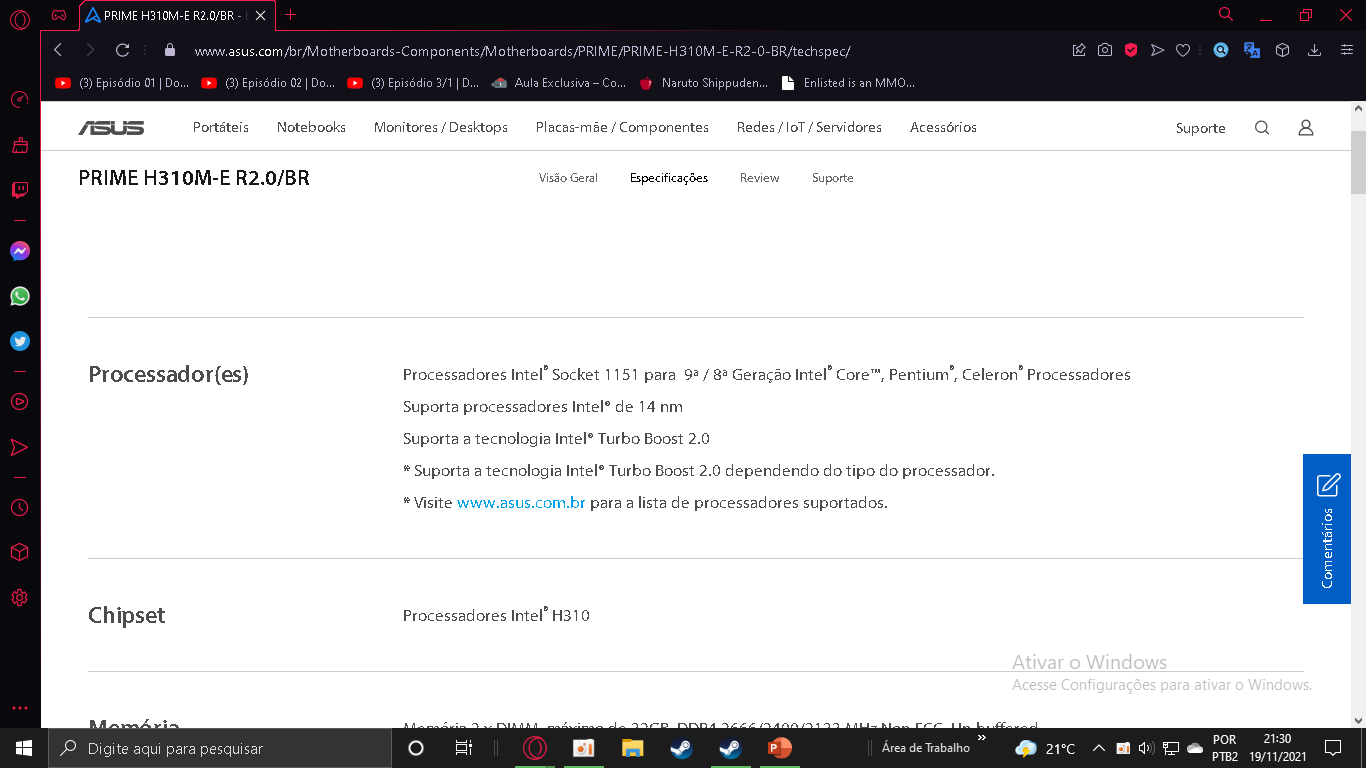
Task: Open the Notebooks menu
Action: click(311, 127)
